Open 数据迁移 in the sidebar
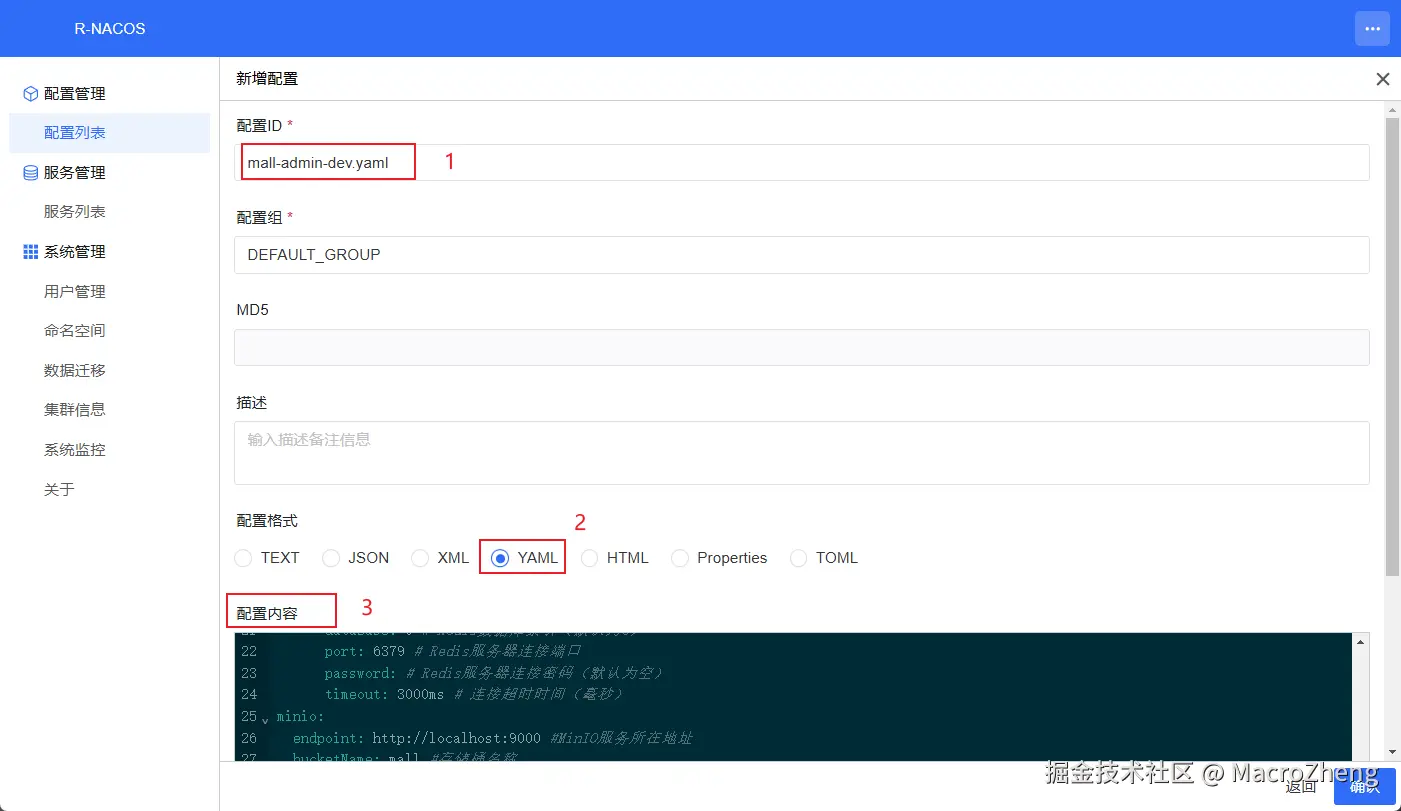The image size is (1401, 811). tap(109, 371)
